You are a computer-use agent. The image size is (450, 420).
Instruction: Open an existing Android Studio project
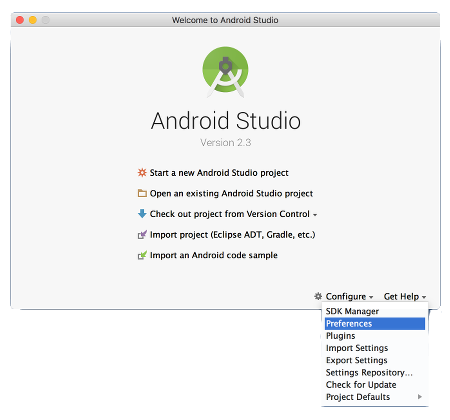coord(231,193)
